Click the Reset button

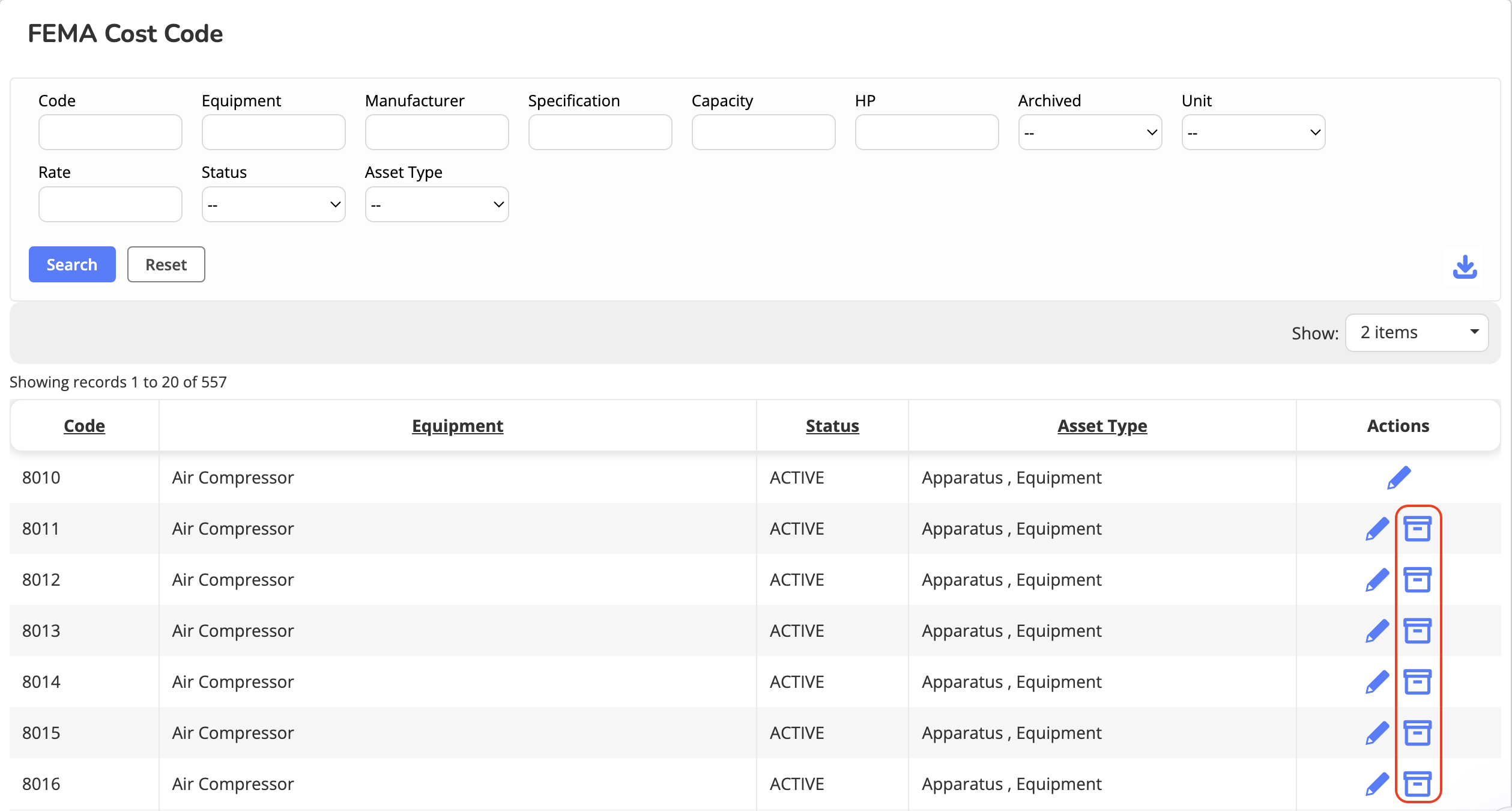tap(166, 264)
